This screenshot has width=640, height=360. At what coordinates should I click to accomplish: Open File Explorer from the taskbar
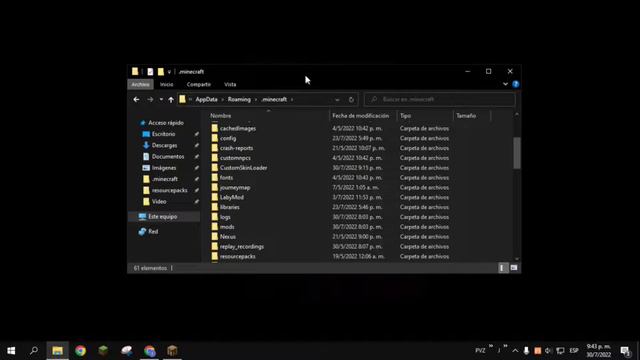click(x=57, y=351)
